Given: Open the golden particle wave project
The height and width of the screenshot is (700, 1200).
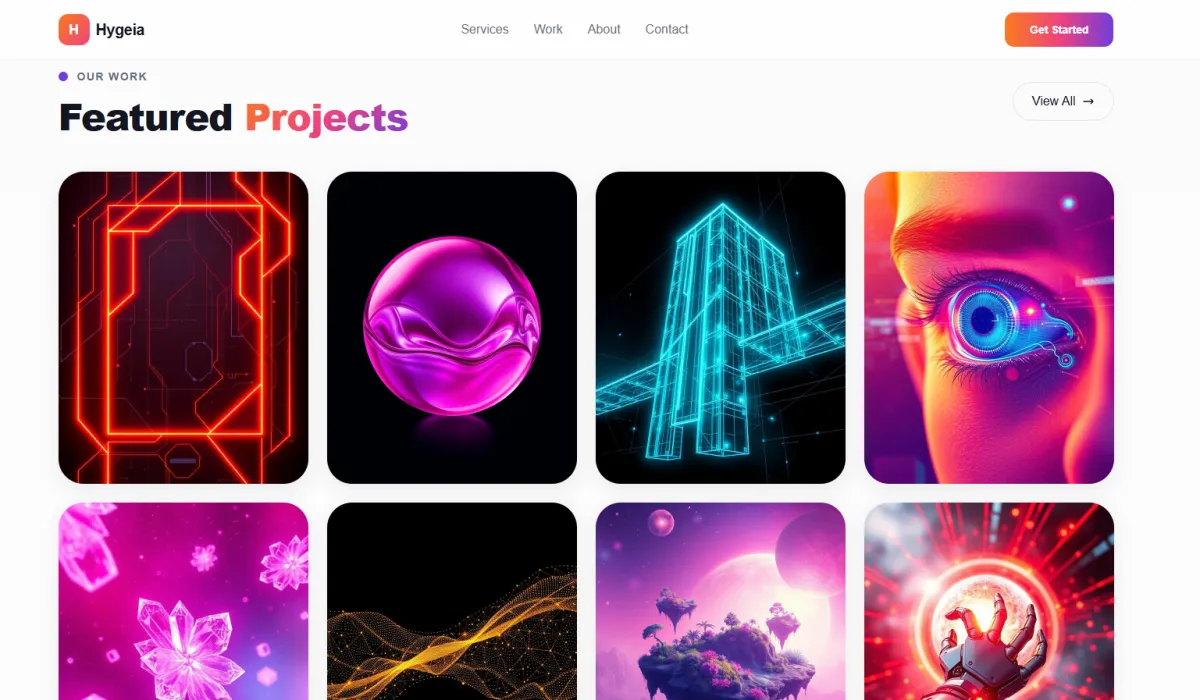Looking at the screenshot, I should tap(452, 601).
